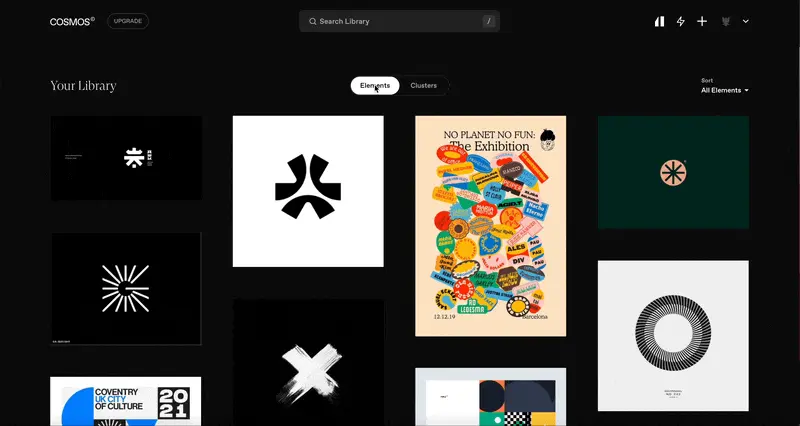The image size is (800, 426).
Task: Open the profile avatar icon
Action: [726, 21]
